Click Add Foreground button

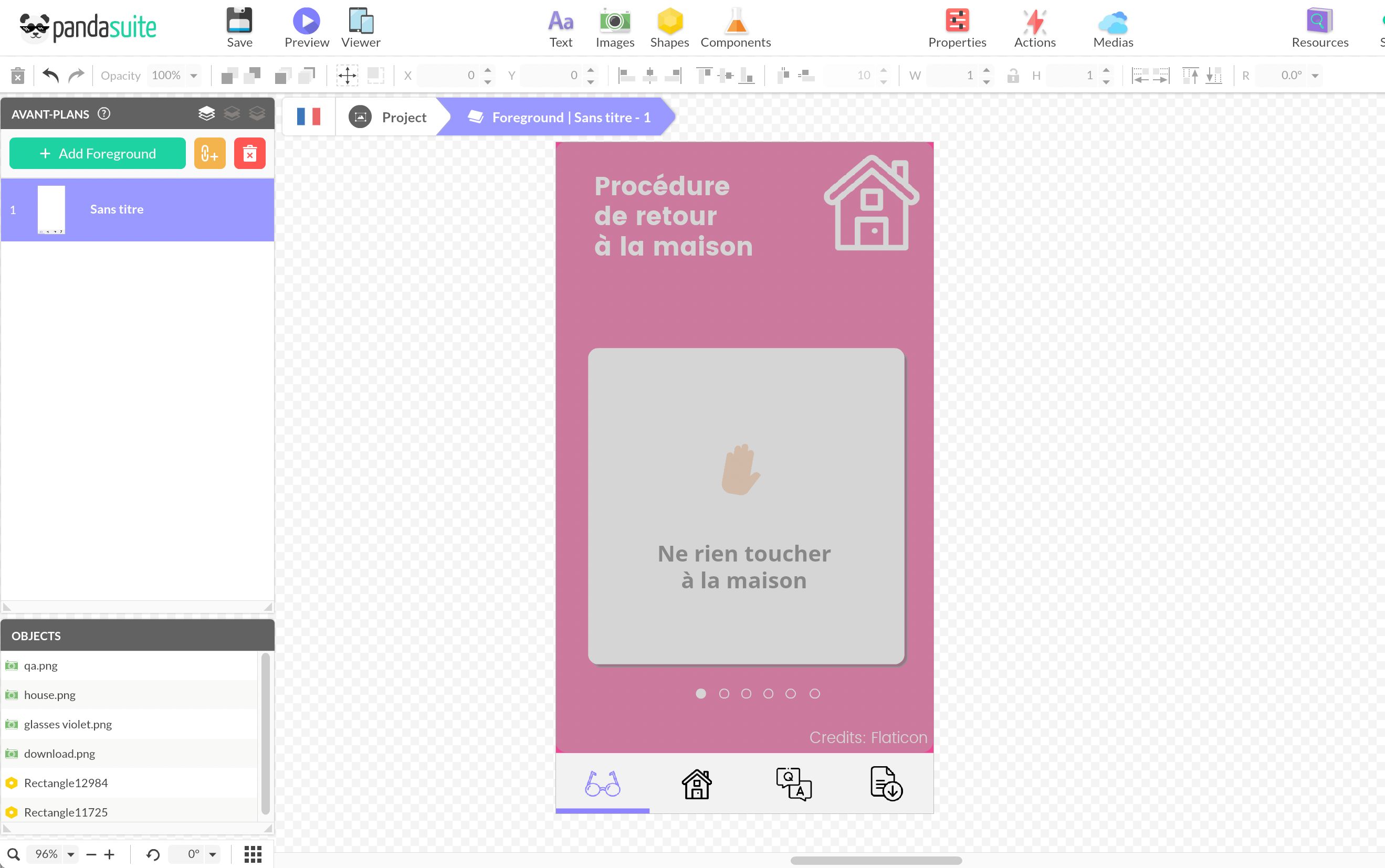point(98,153)
